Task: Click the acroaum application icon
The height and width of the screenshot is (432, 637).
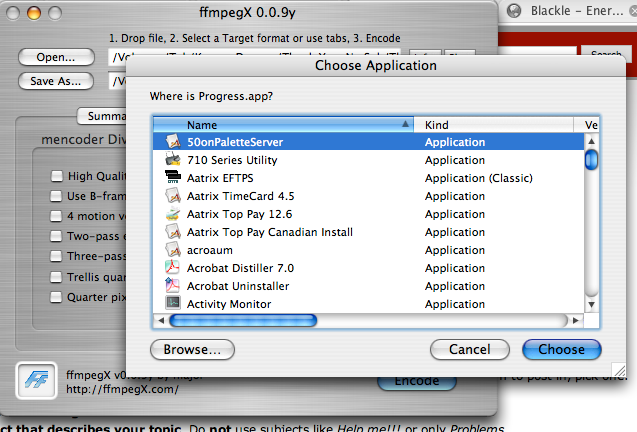Action: pyautogui.click(x=173, y=250)
